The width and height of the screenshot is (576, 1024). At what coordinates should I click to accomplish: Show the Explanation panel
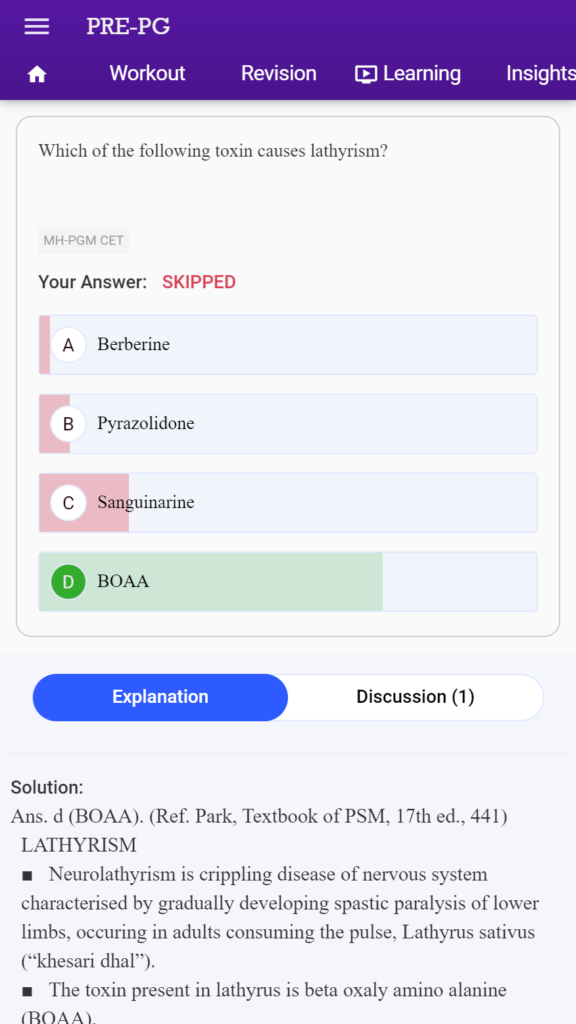pos(160,697)
